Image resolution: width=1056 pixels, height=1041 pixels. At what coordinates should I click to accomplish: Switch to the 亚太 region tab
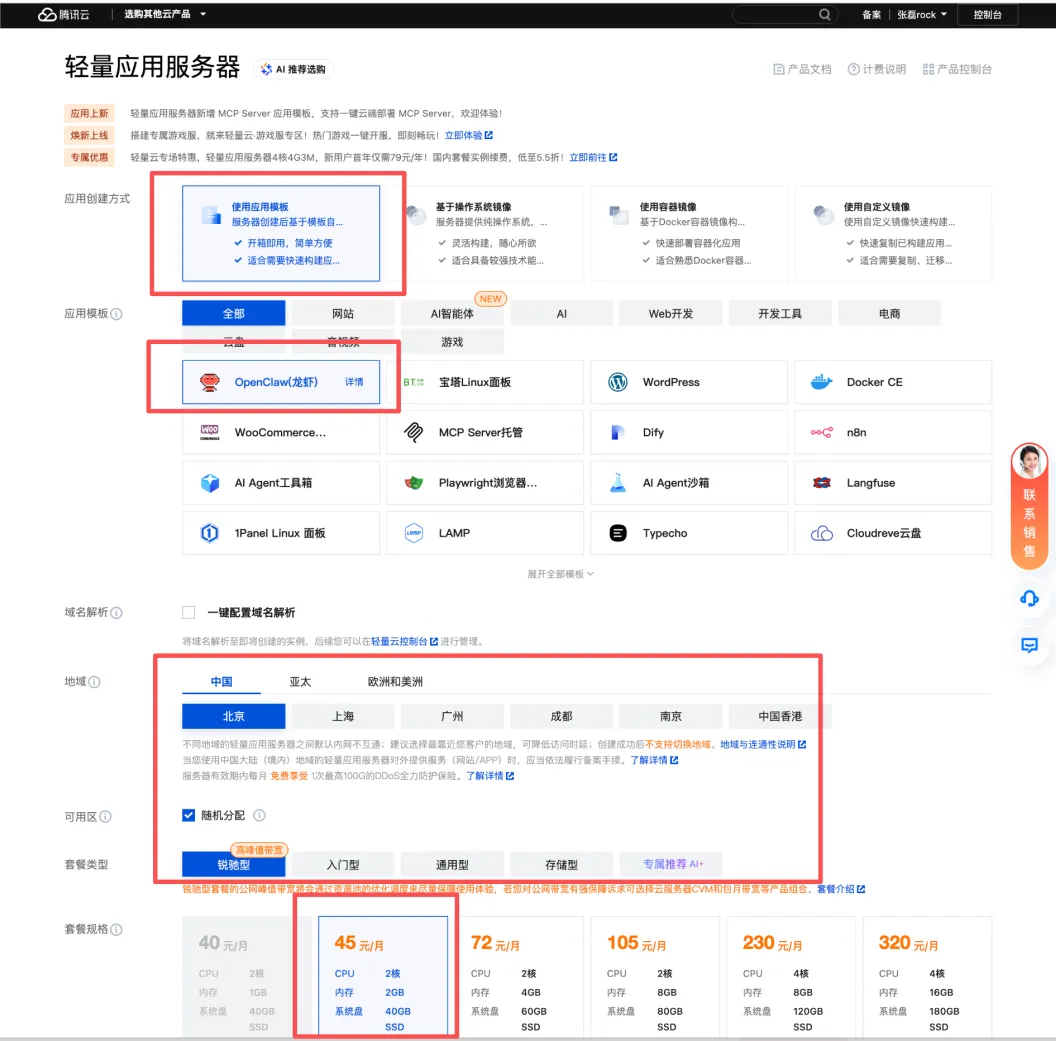[300, 681]
